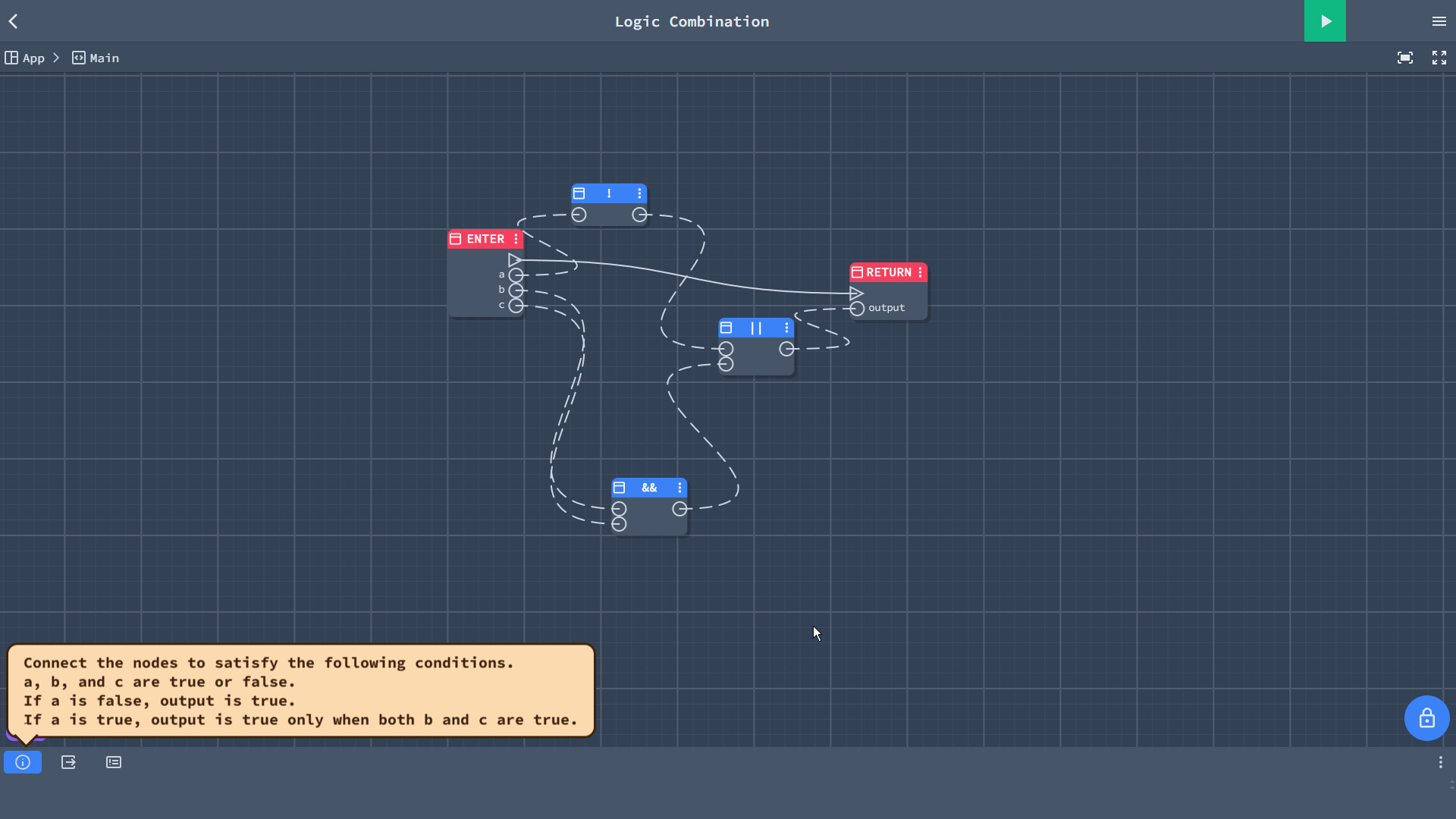Viewport: 1456px width, 819px height.
Task: Open the bottom bar three-dot options
Action: pyautogui.click(x=1440, y=762)
